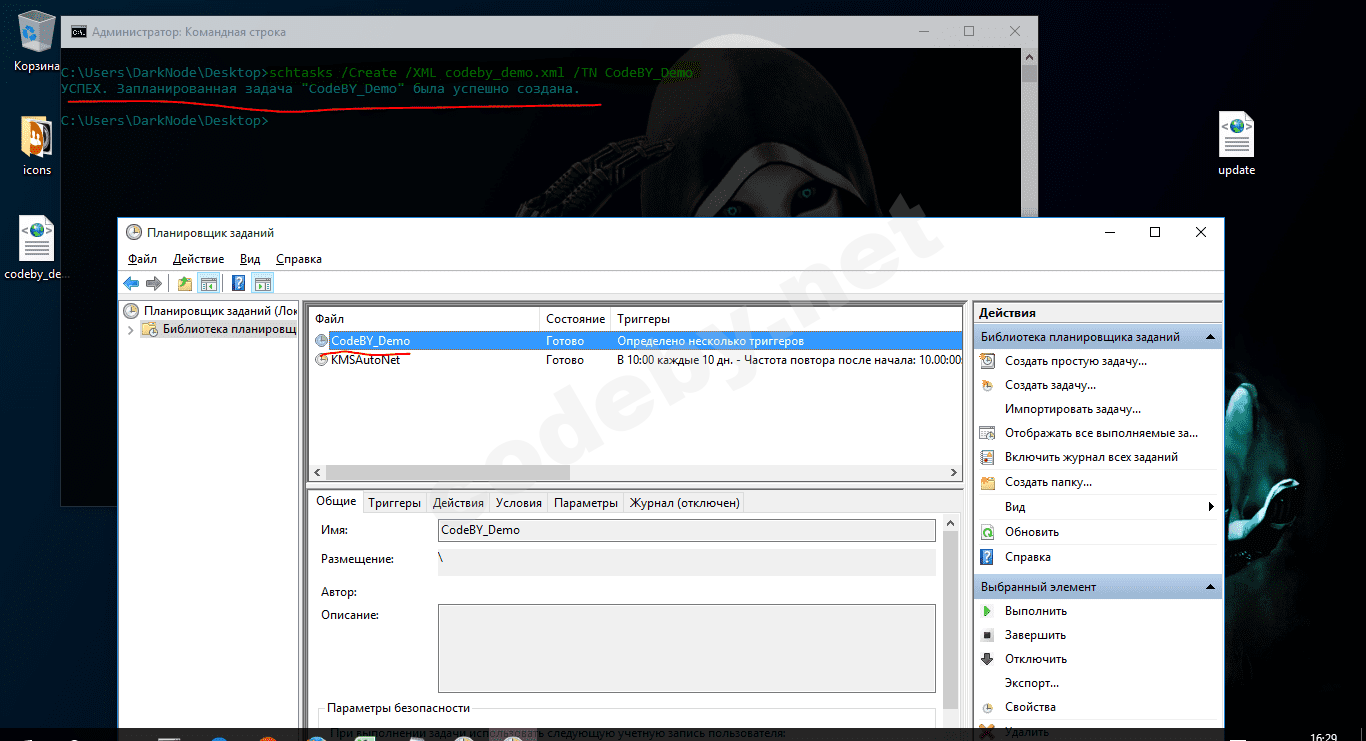The width and height of the screenshot is (1366, 741).
Task: Click the task list horizontal scrollbar thumb
Action: [447, 472]
